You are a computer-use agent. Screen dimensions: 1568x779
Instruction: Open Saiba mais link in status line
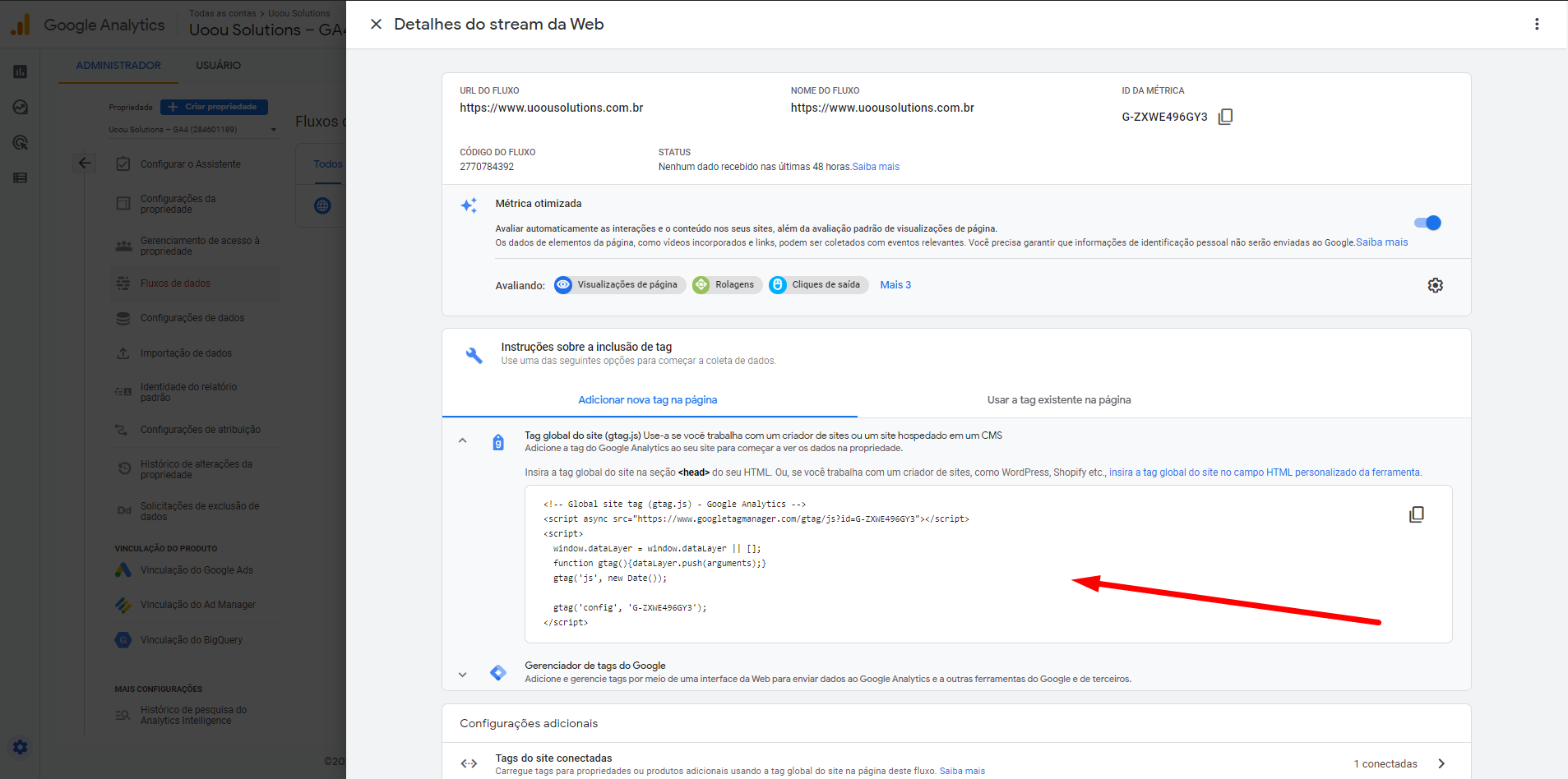tap(876, 167)
